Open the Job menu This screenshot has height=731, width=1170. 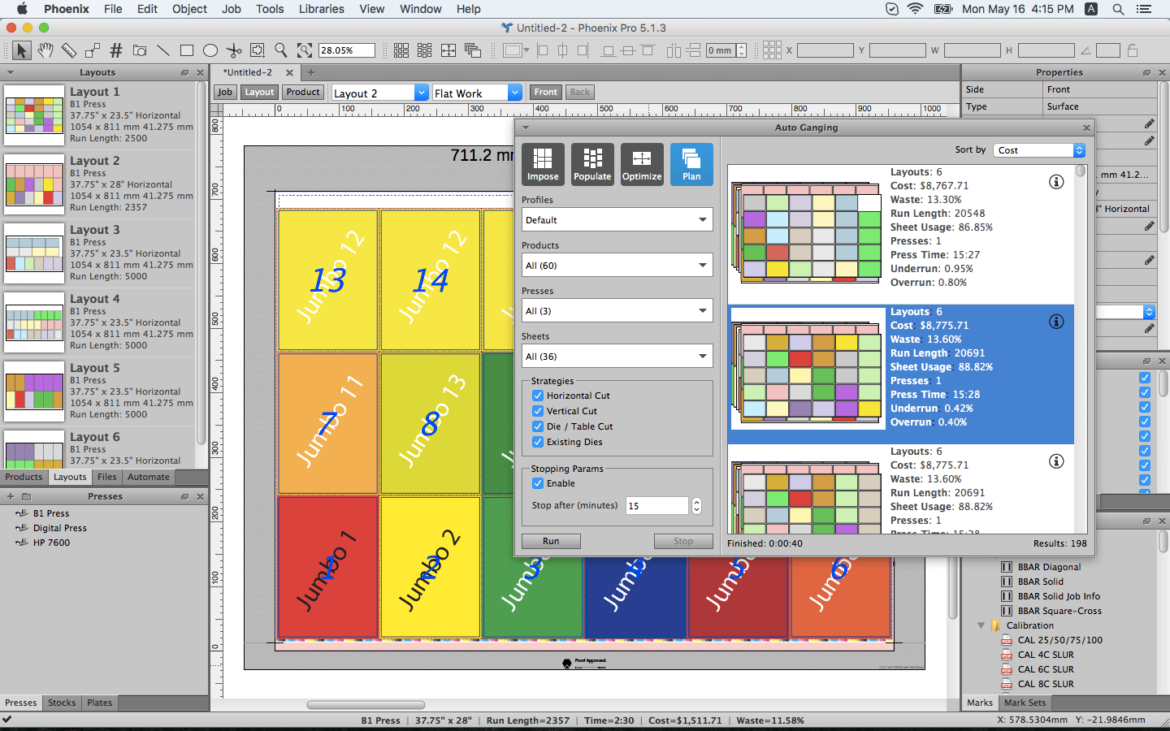tap(231, 9)
